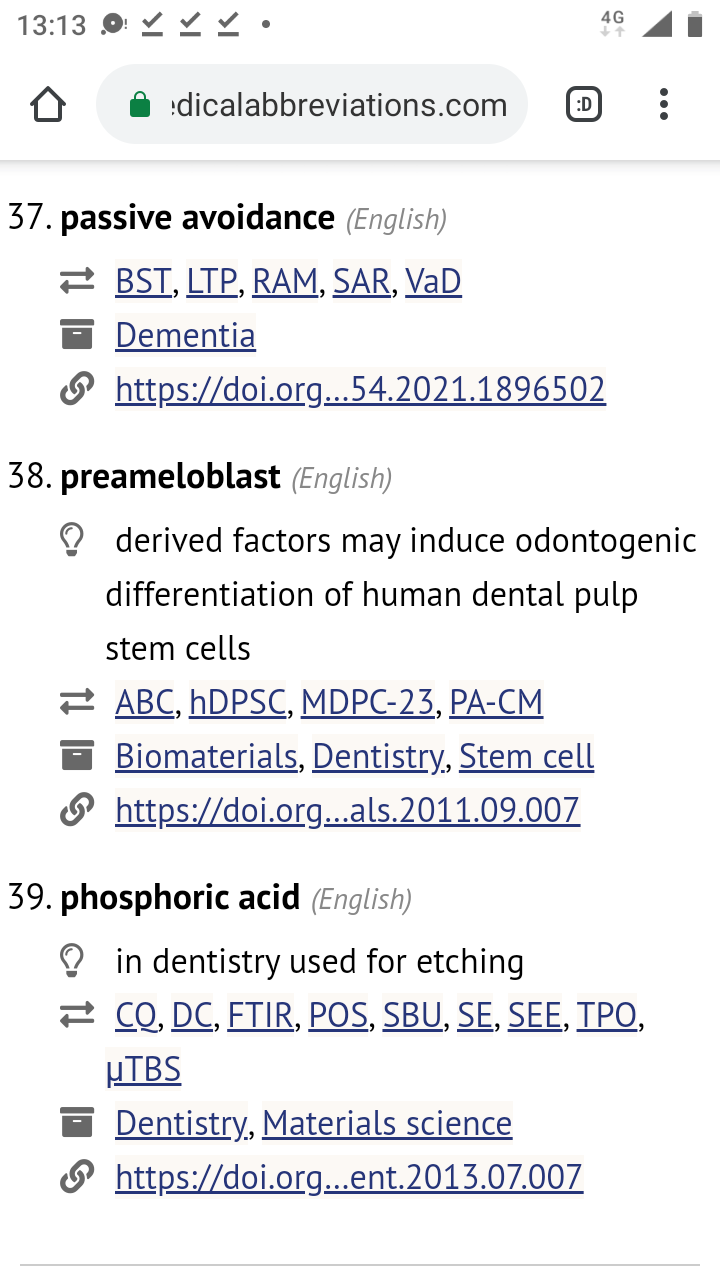Open the DOI link ending in 2013.07.007
Screen dimensions: 720x1280
(x=348, y=1178)
